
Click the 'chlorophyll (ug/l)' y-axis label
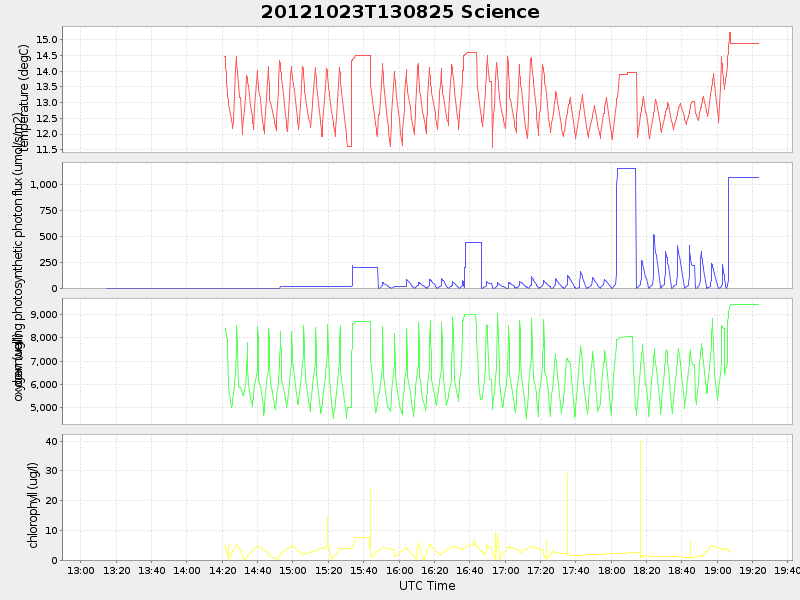point(34,506)
